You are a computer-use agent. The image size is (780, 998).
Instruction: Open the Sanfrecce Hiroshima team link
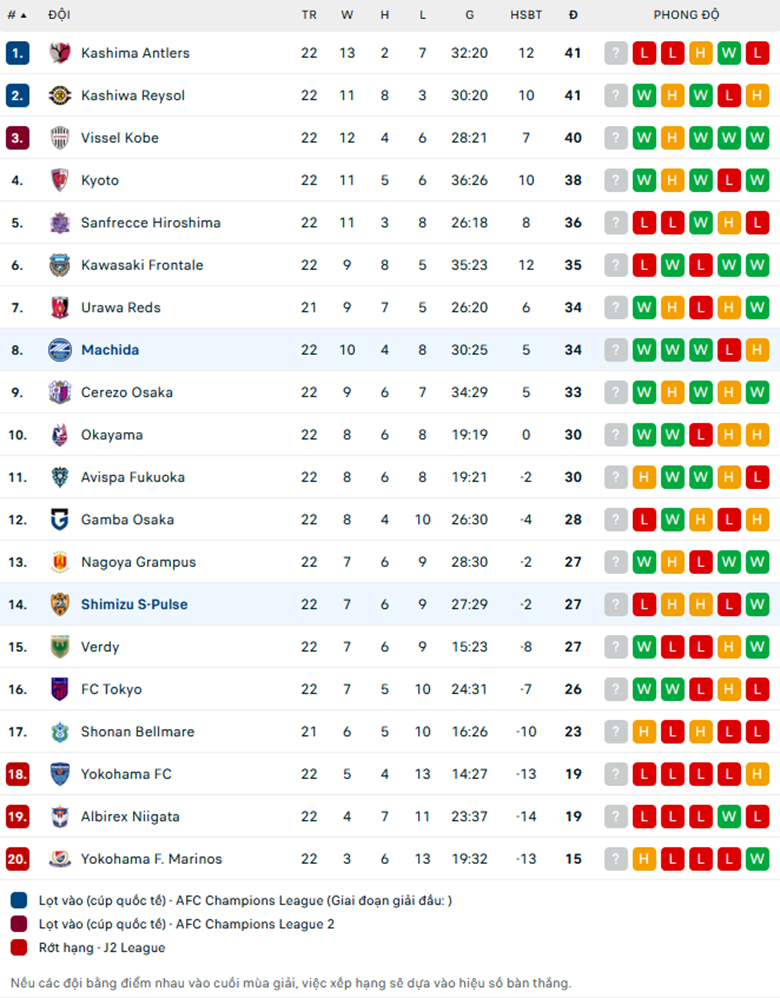[151, 223]
